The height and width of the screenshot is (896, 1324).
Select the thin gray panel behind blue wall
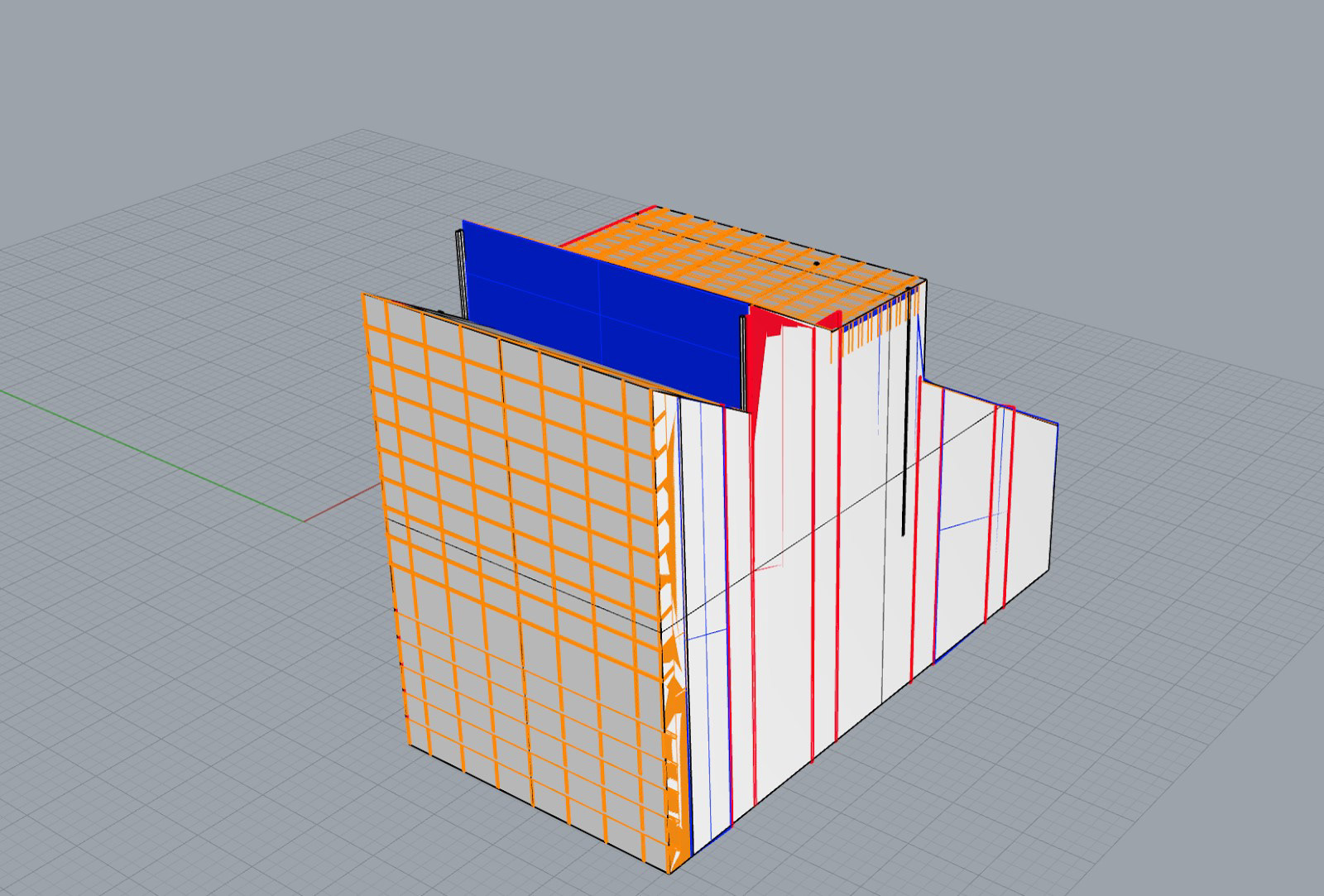pyautogui.click(x=458, y=273)
